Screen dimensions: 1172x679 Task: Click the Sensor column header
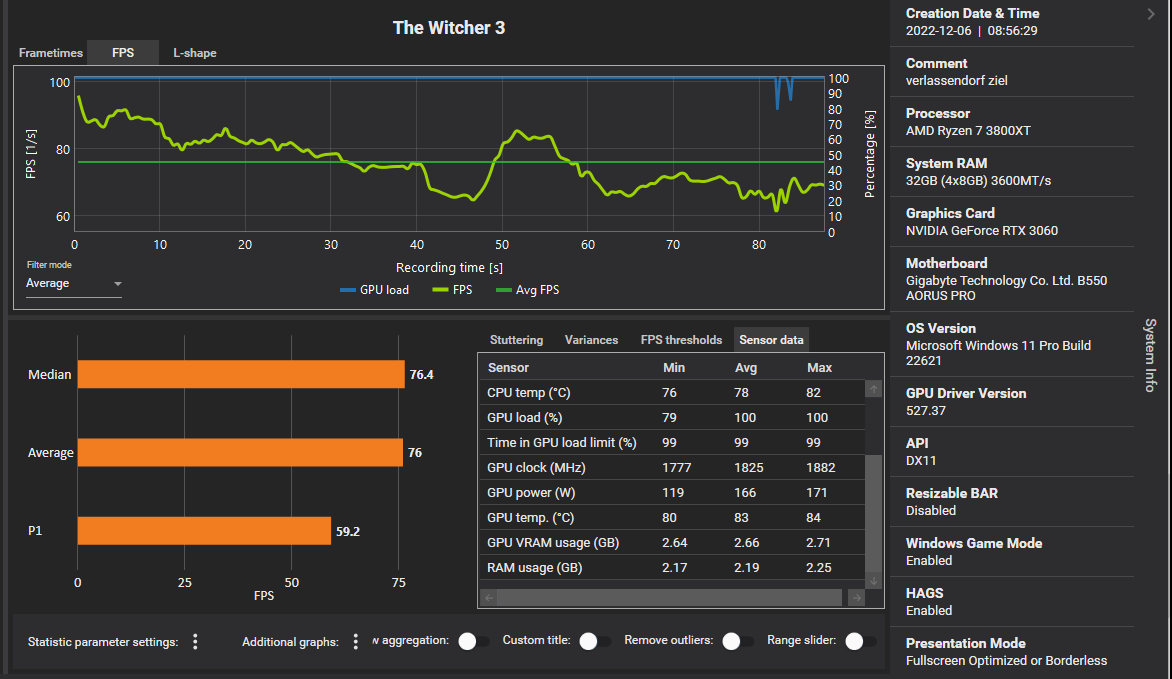pos(508,368)
